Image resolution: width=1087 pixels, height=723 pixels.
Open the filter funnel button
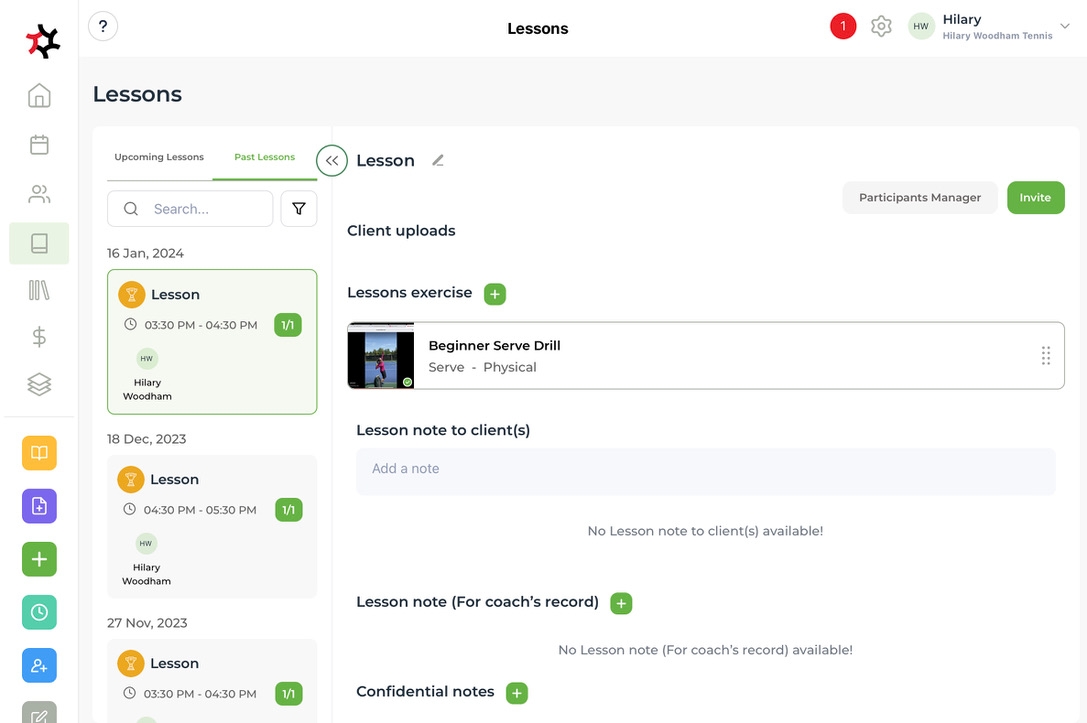[299, 209]
